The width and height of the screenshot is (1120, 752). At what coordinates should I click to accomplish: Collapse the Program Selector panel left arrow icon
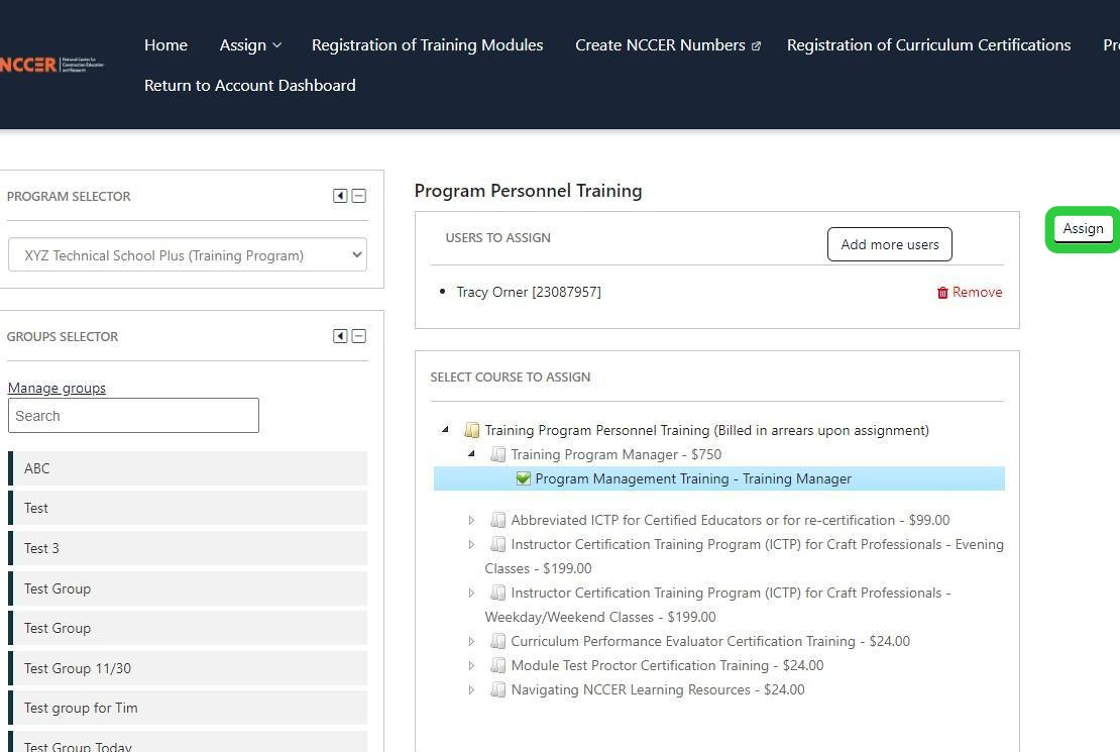pos(340,196)
